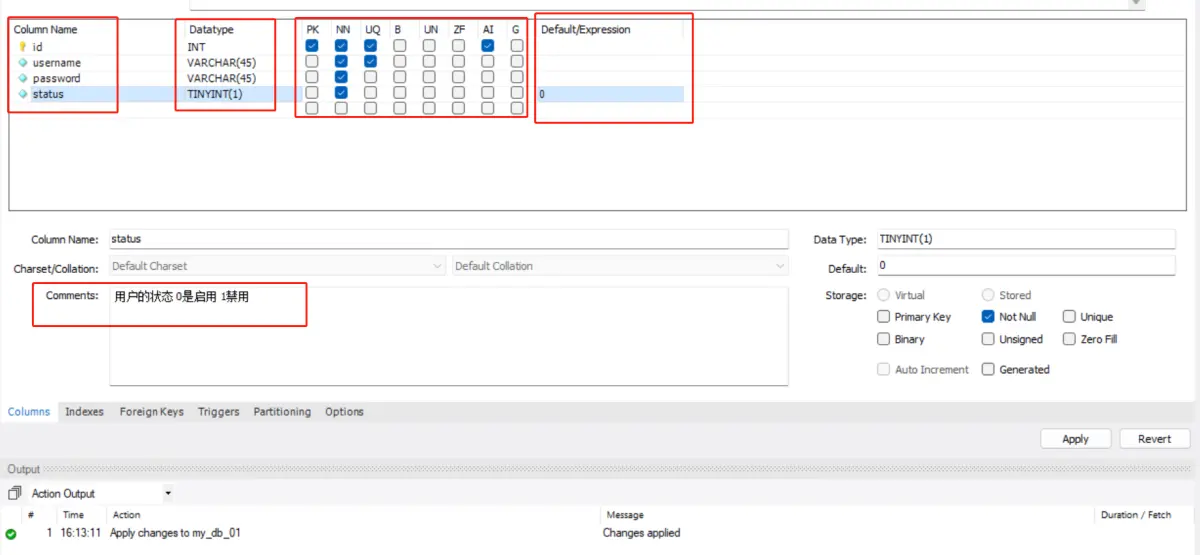
Task: Click the 16:13:11 time entry
Action: (x=82, y=534)
